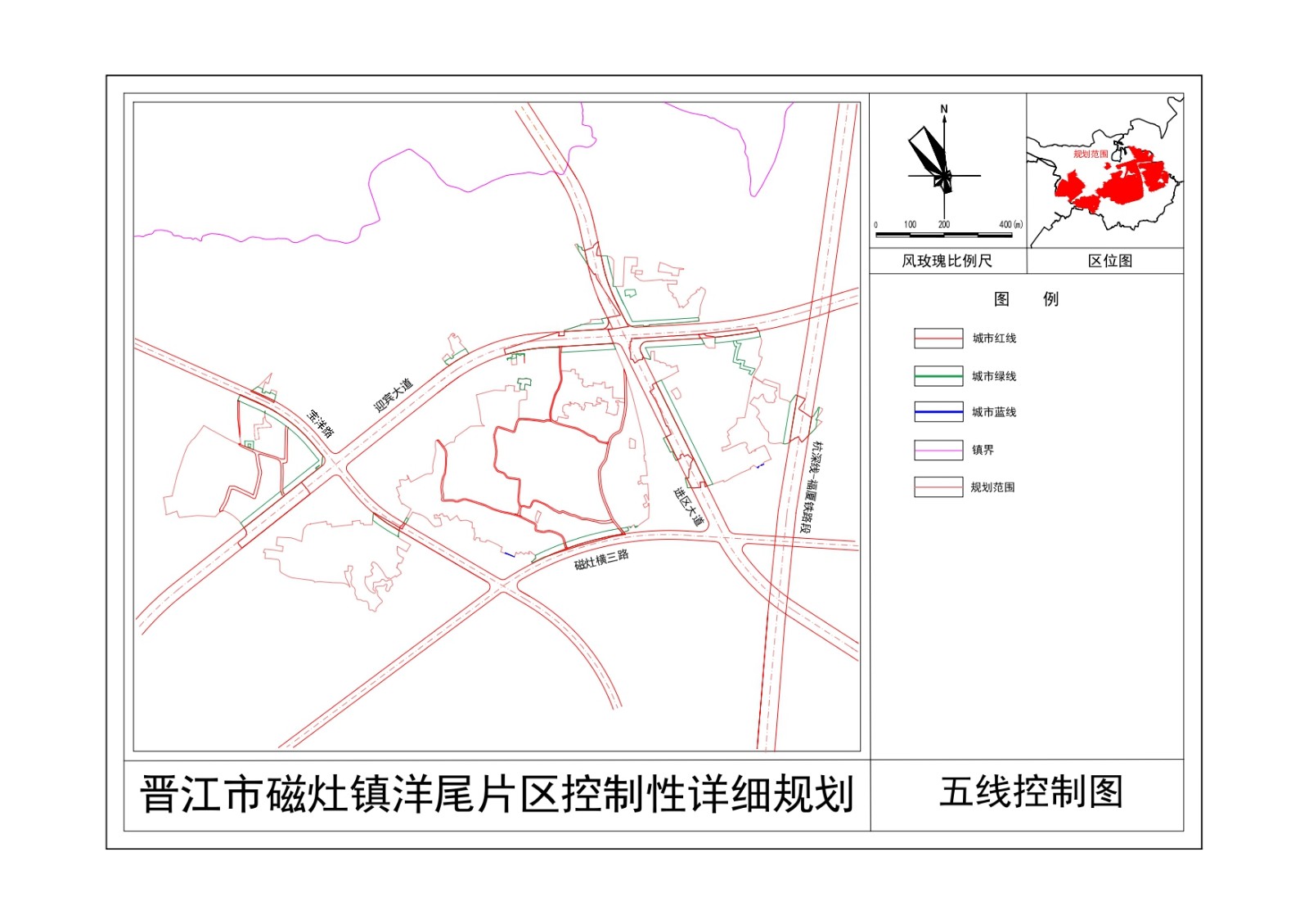
Task: Click the 城市绿线 legend line symbol
Action: 938,376
